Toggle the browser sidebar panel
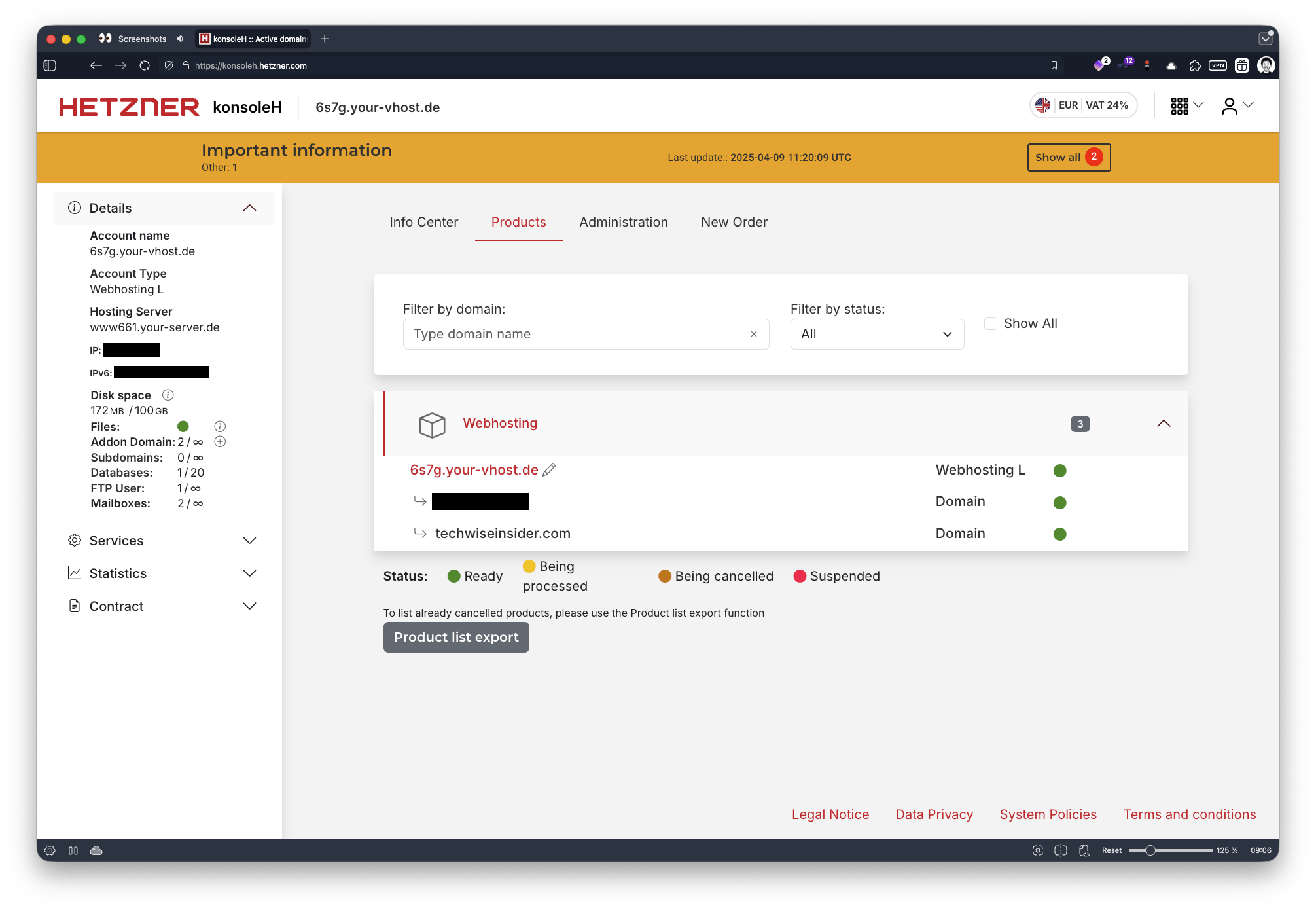This screenshot has height=910, width=1316. coord(50,65)
